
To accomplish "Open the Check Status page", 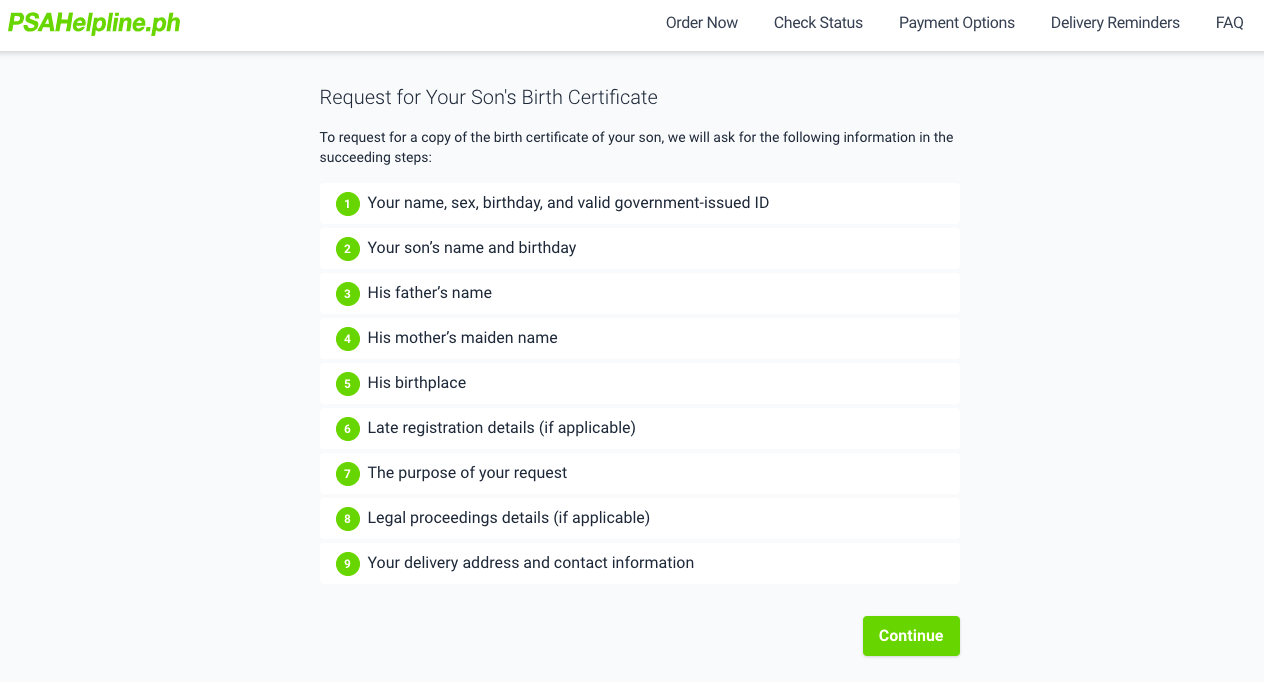I will 818,23.
